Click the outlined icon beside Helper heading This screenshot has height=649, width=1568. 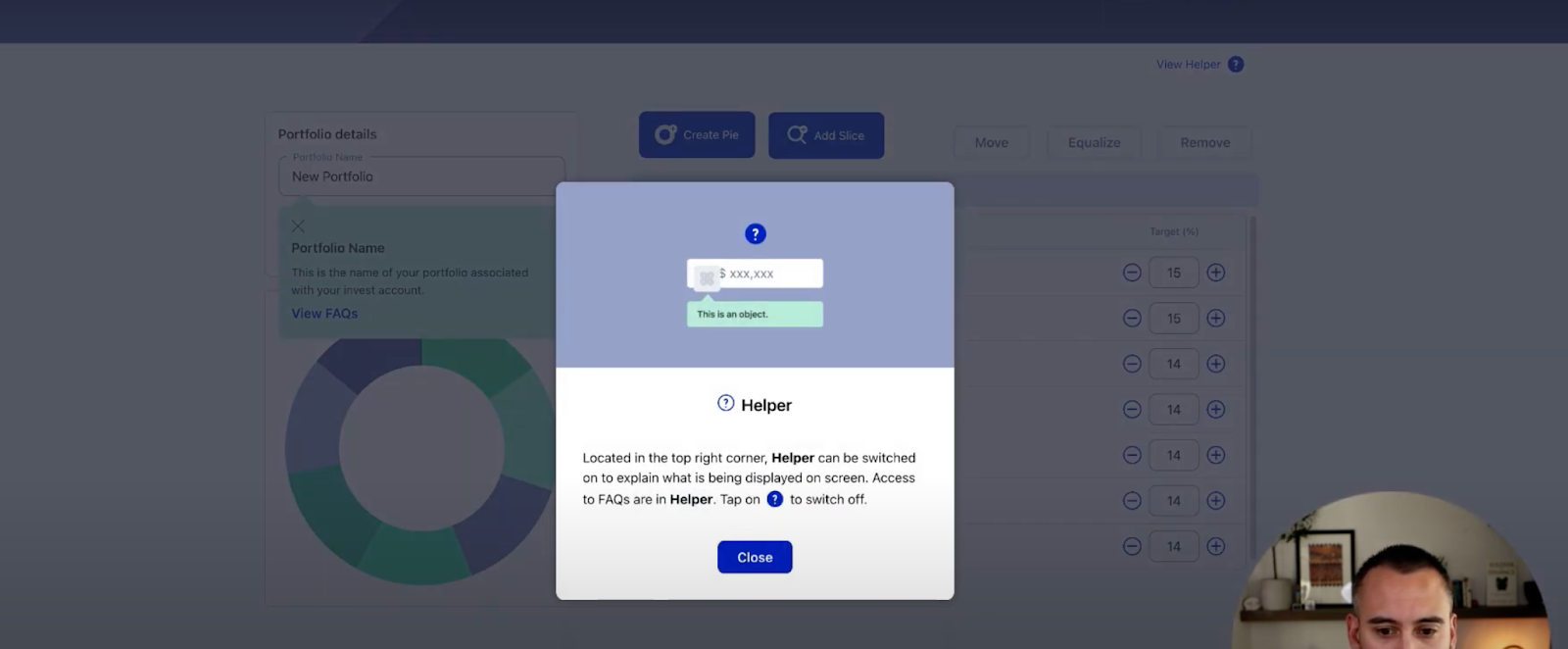coord(726,403)
